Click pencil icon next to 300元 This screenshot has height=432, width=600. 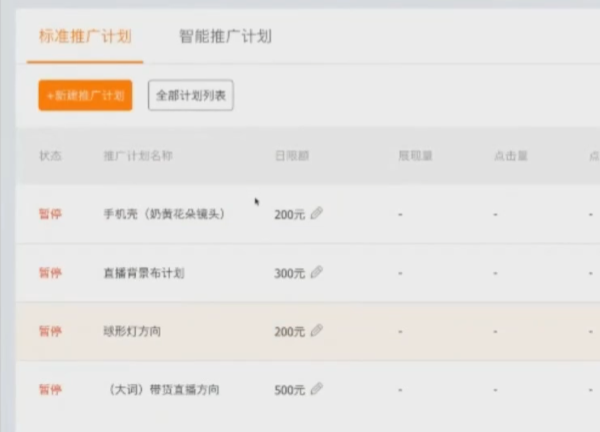point(317,272)
